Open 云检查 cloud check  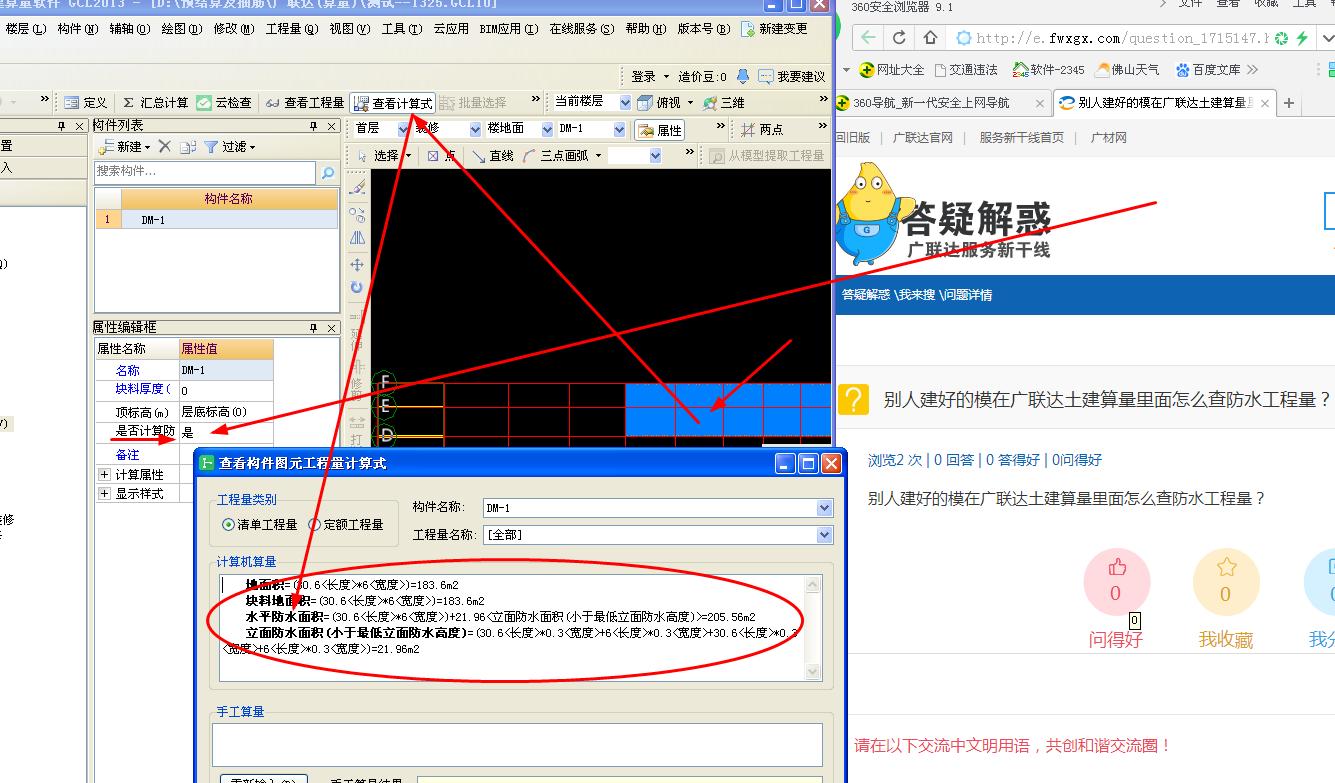224,103
